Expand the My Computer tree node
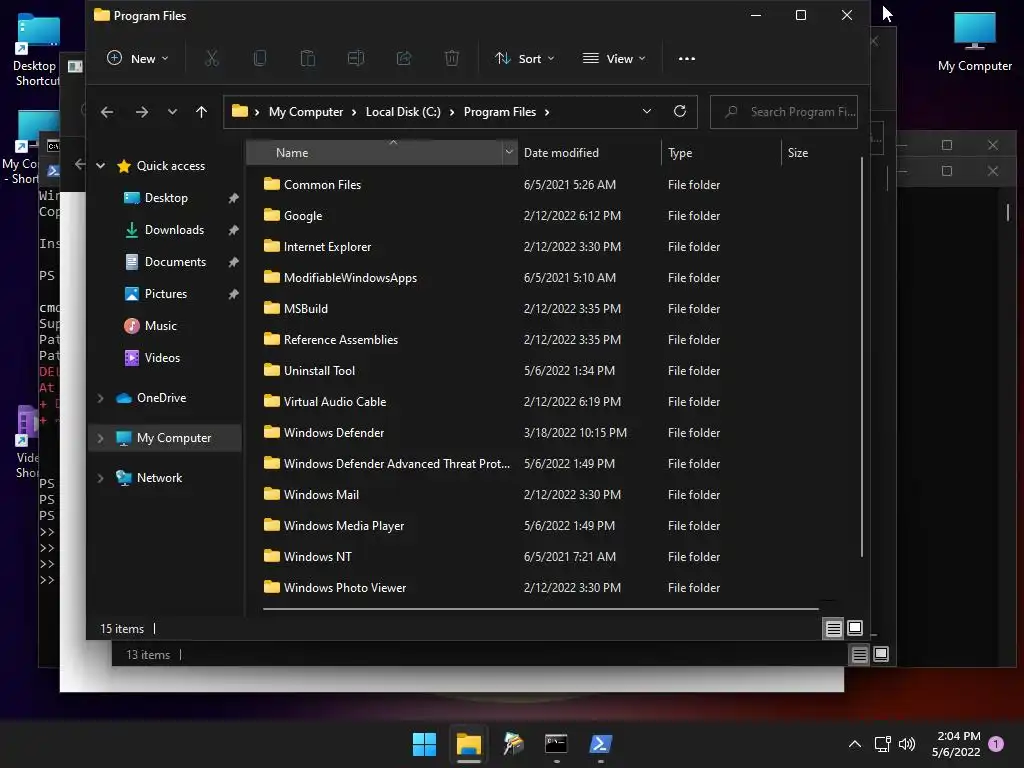 coord(101,438)
